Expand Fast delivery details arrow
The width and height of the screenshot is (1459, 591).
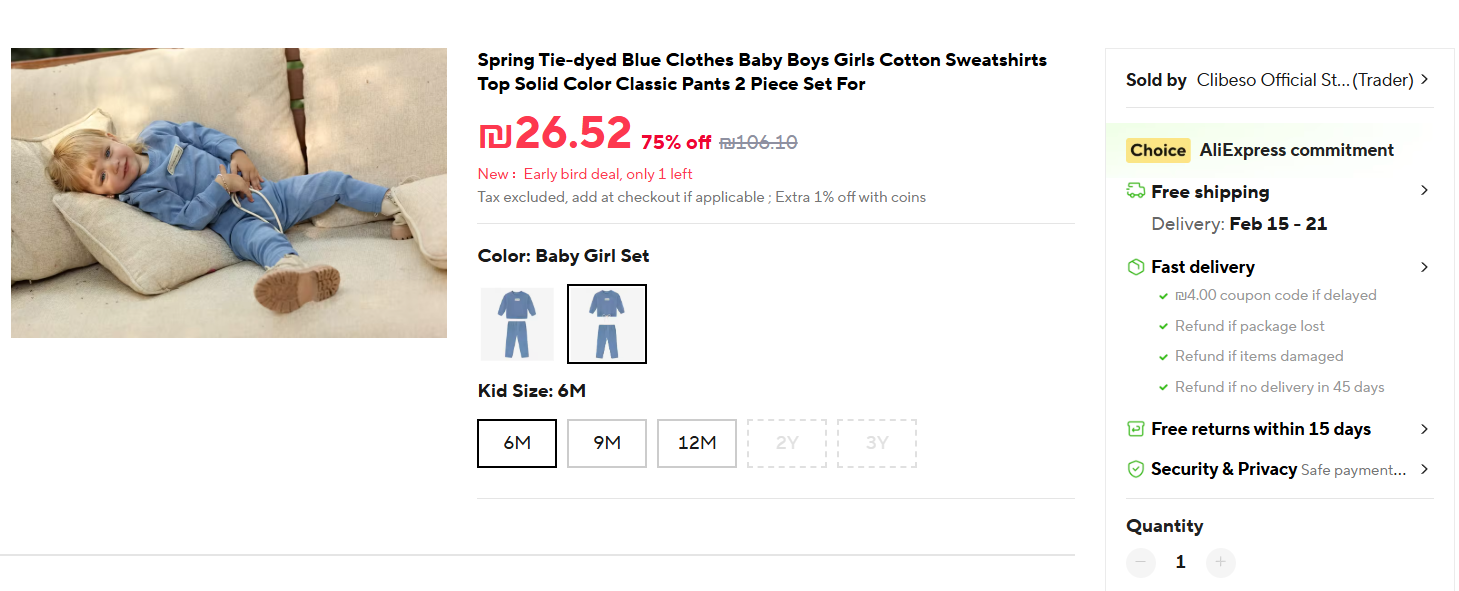click(x=1424, y=267)
